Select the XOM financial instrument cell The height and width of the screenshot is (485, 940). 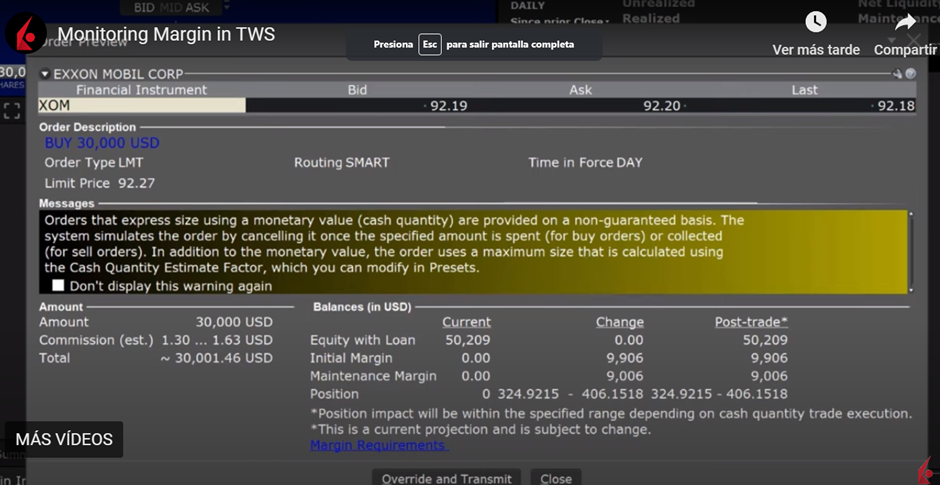point(141,105)
